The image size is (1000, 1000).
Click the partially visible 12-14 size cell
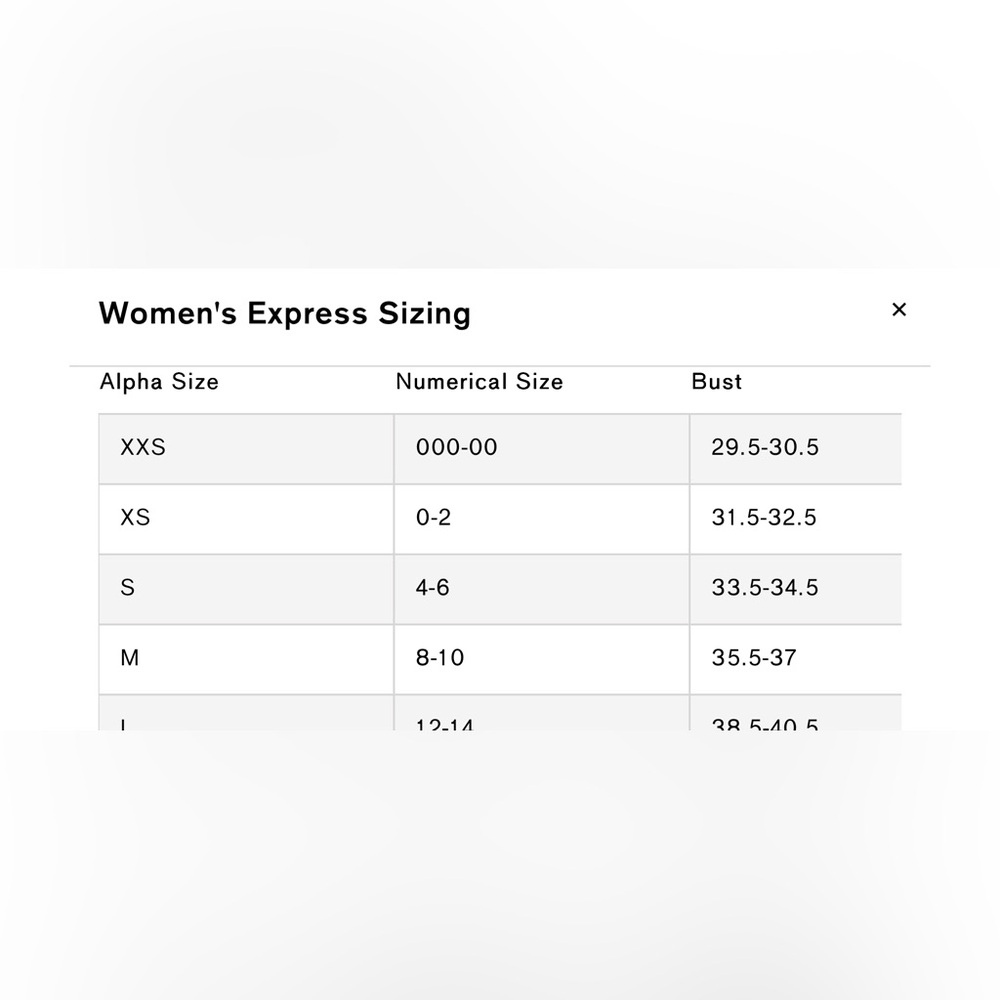[541, 713]
